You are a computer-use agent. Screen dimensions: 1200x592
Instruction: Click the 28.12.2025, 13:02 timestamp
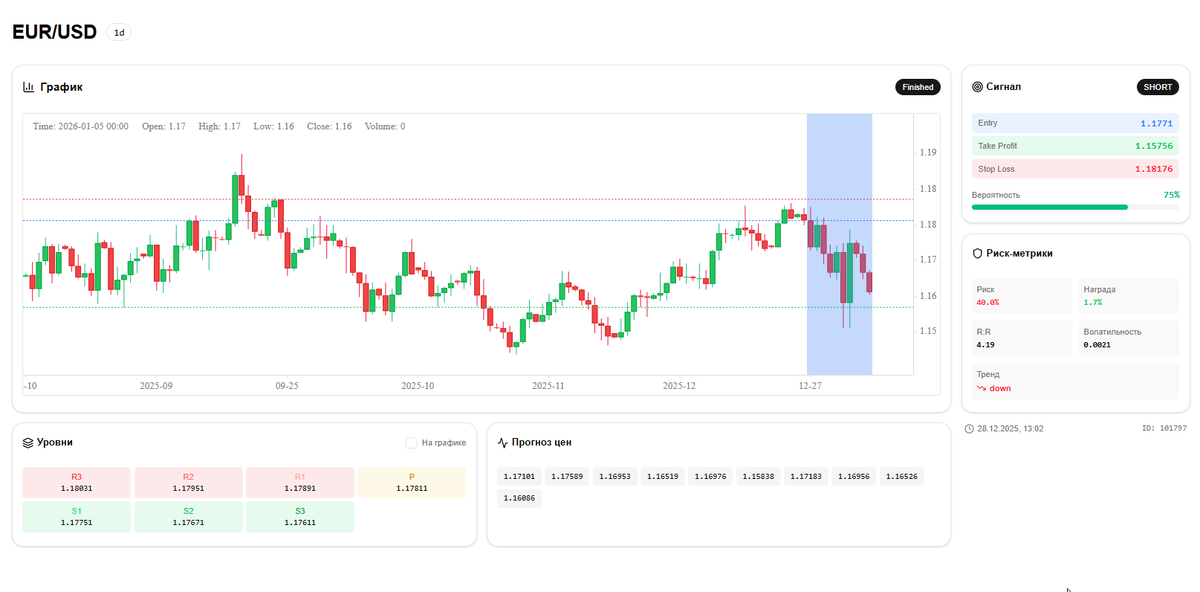tap(1011, 428)
